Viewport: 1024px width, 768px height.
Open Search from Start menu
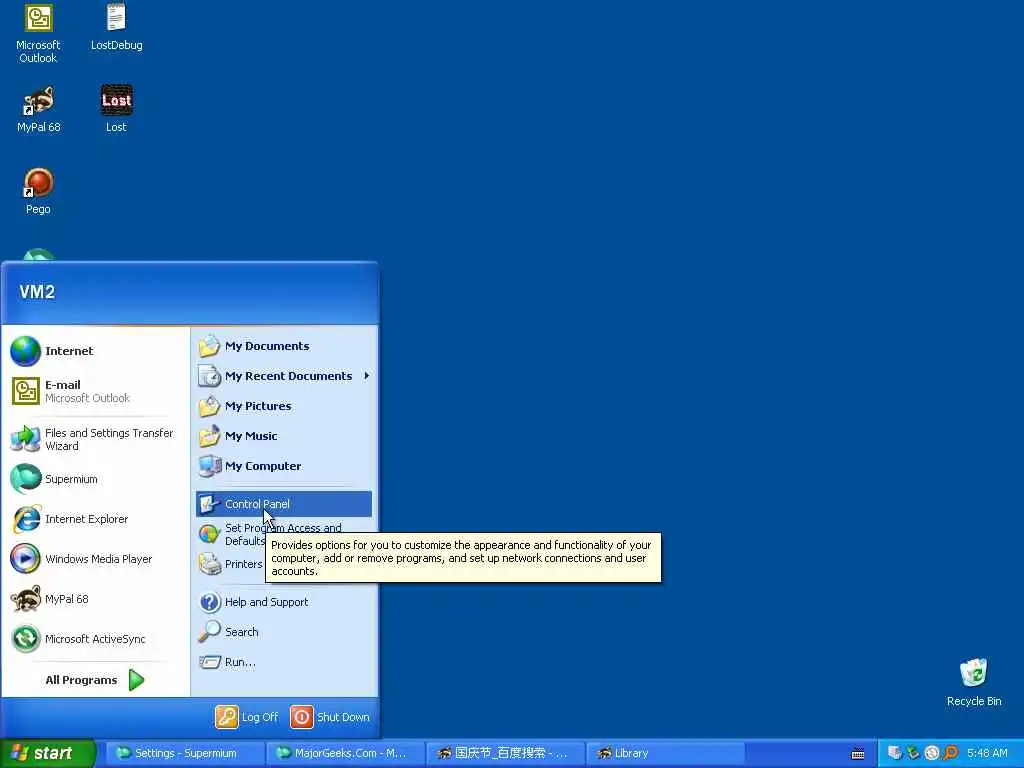283,632
